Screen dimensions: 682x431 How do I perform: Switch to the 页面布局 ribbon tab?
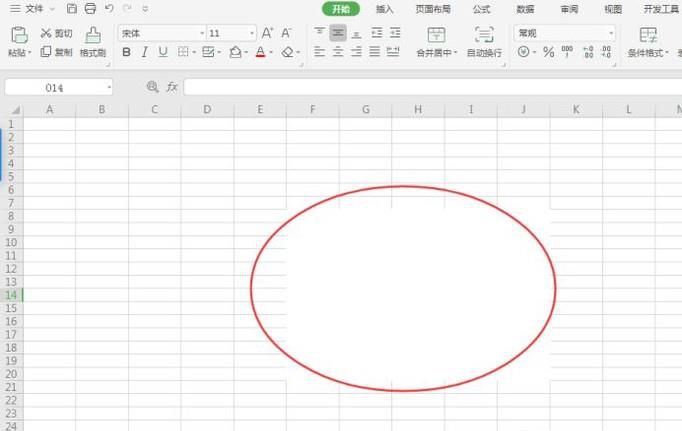[x=433, y=9]
